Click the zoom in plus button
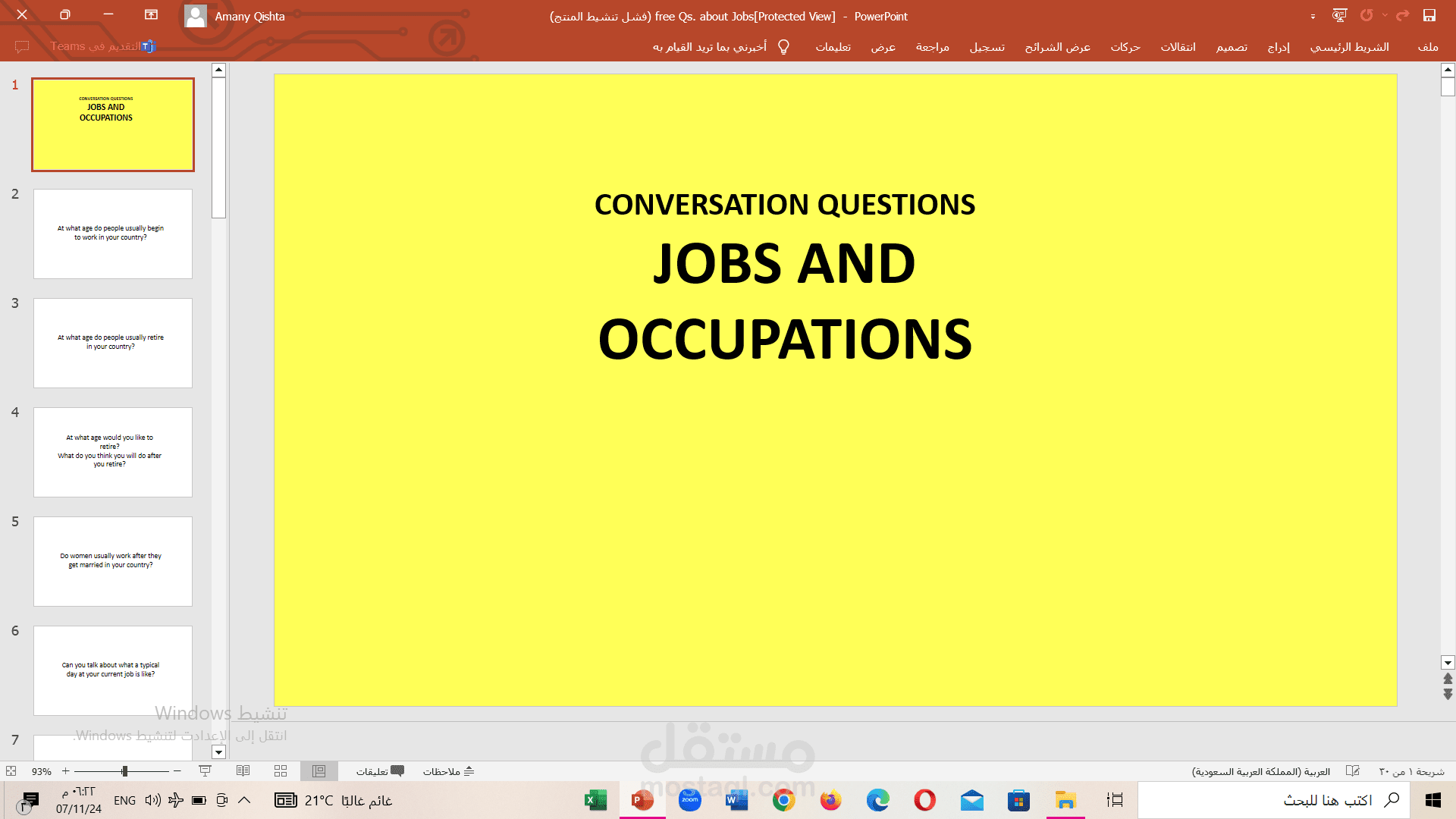 pos(66,771)
